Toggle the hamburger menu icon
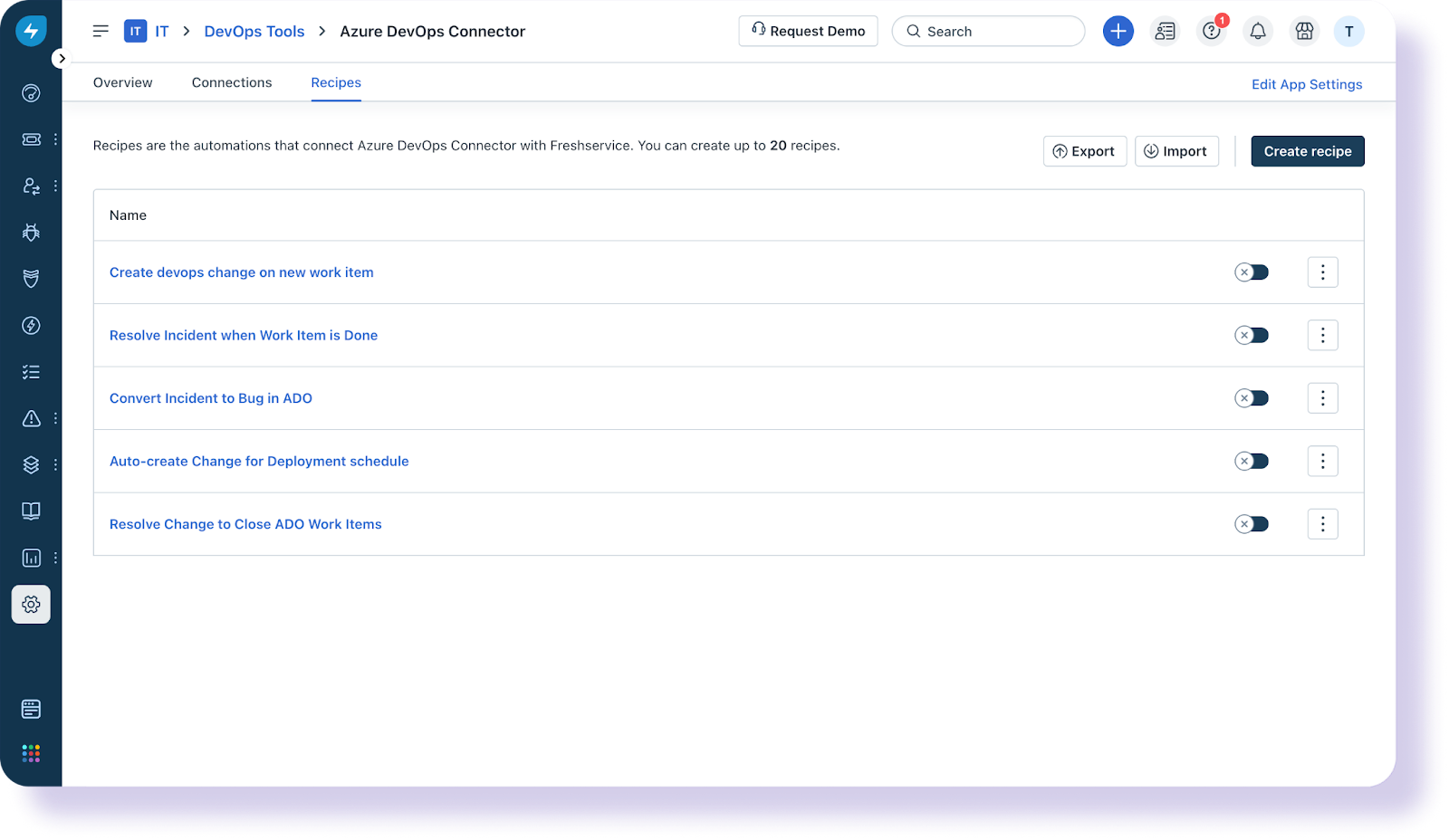Viewport: 1449px width, 840px height. 101,31
